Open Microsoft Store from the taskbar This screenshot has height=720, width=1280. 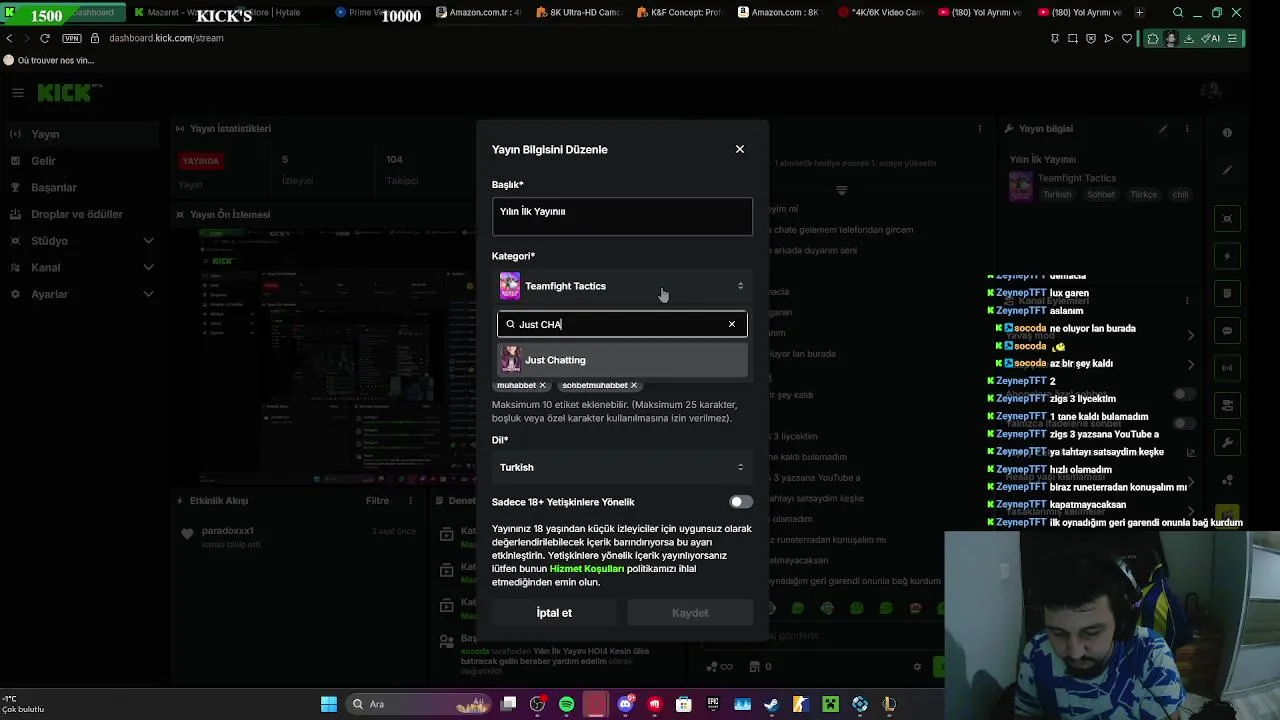click(x=684, y=704)
